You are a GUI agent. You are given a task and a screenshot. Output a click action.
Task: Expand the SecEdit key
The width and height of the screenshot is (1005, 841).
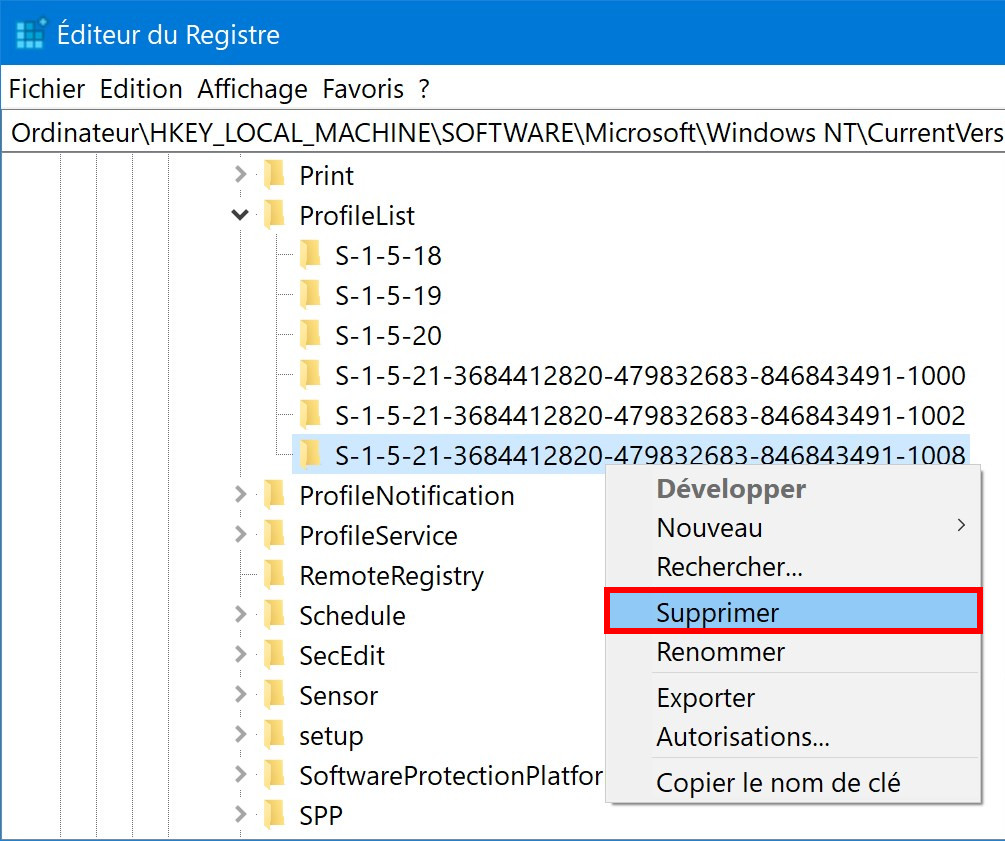click(240, 654)
